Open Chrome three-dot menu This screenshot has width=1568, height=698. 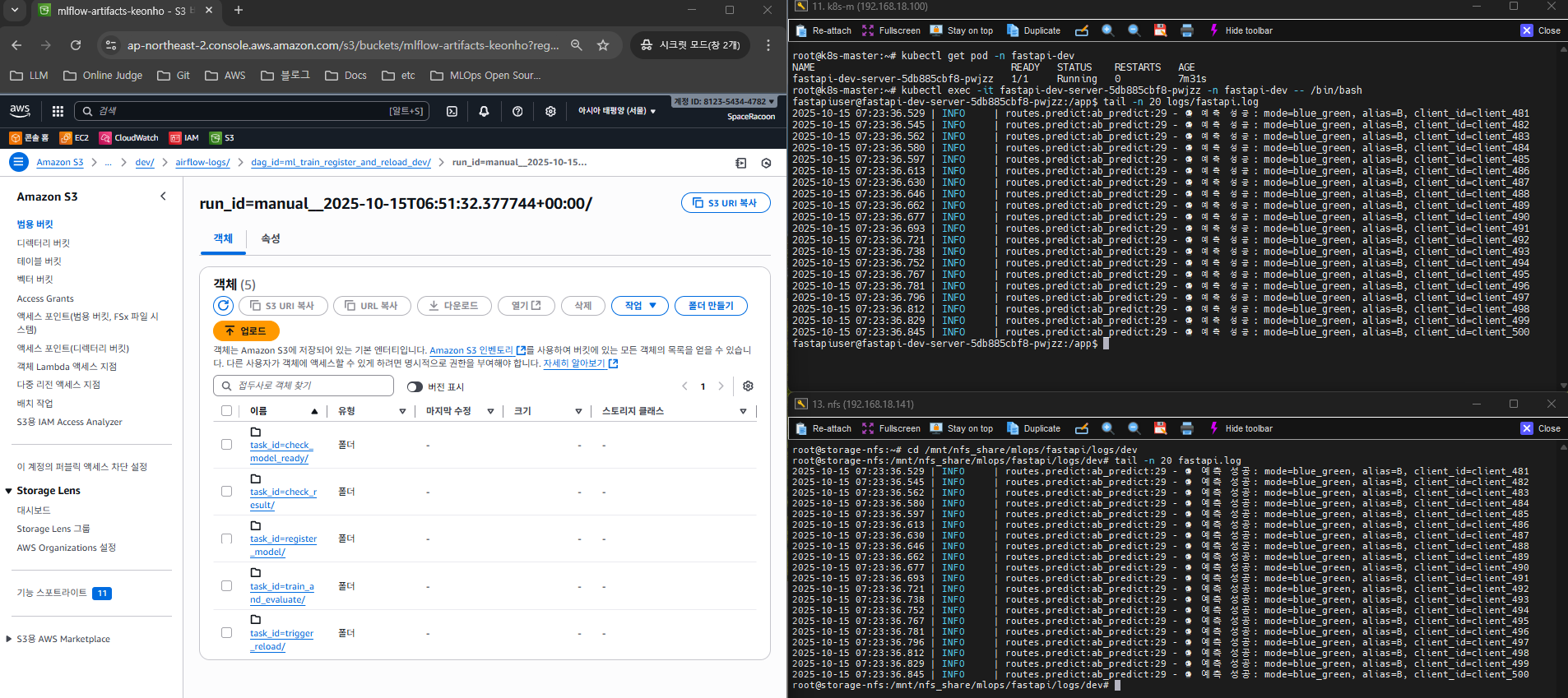pos(768,45)
